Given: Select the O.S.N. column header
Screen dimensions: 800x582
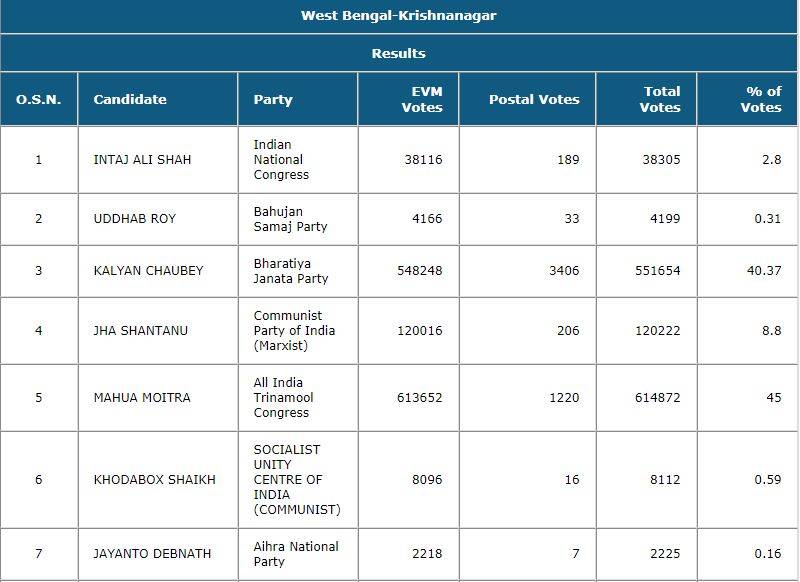Looking at the screenshot, I should tap(39, 99).
